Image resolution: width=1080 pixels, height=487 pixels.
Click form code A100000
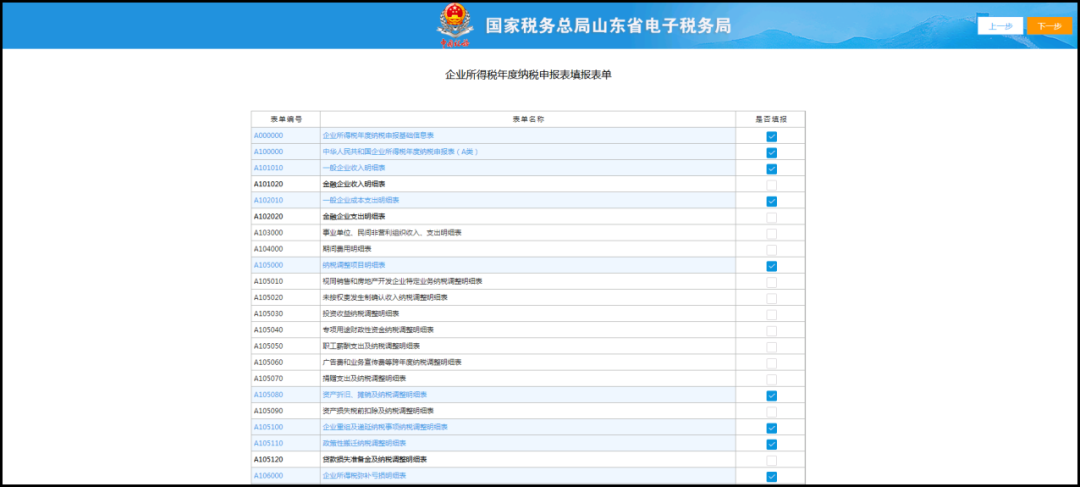269,152
